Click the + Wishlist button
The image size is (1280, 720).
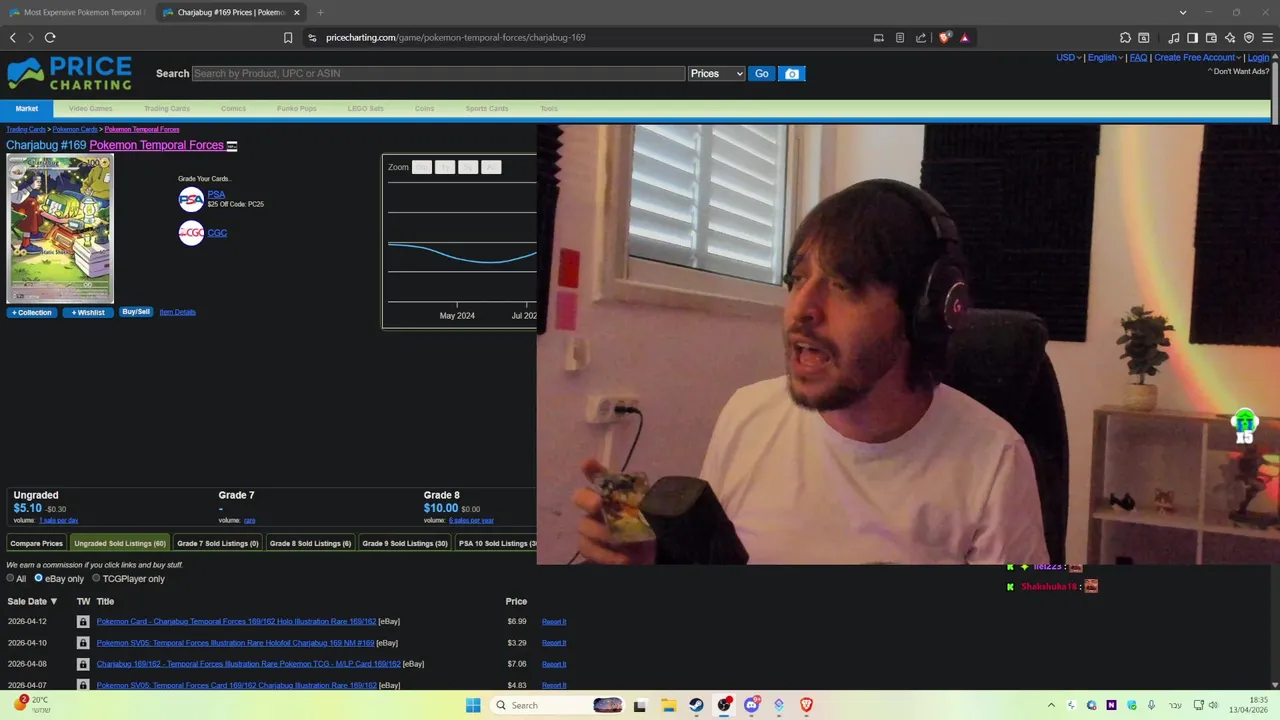pyautogui.click(x=88, y=312)
